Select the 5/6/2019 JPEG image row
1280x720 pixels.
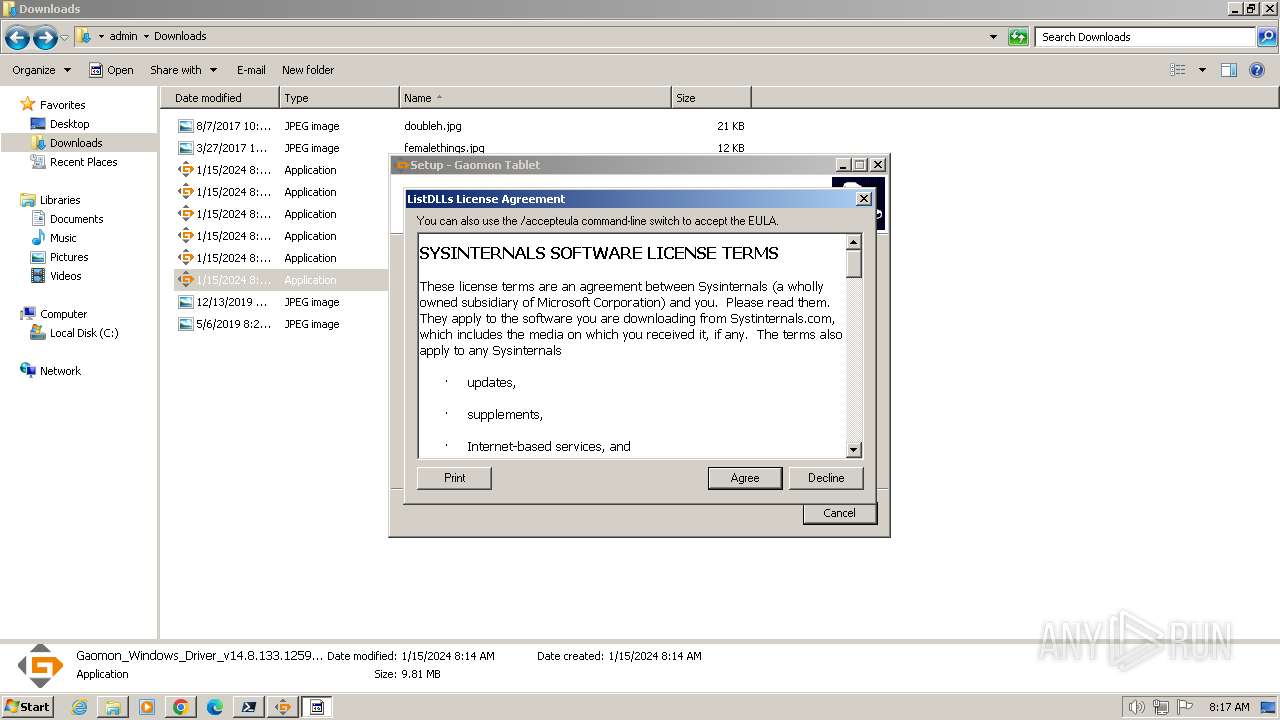click(x=282, y=324)
